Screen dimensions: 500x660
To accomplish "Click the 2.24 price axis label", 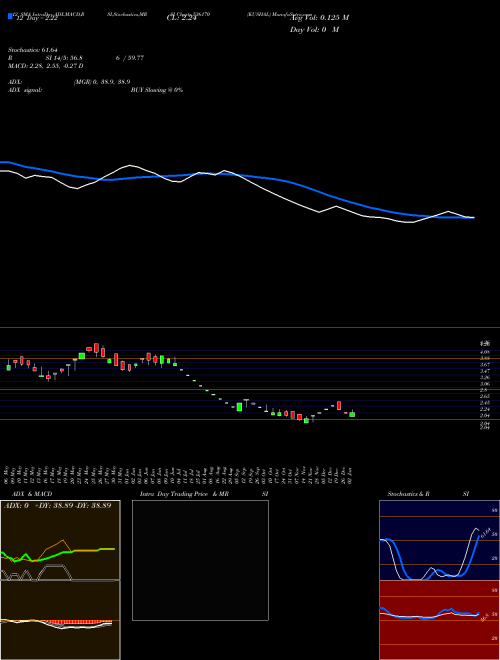I will pos(485,409).
